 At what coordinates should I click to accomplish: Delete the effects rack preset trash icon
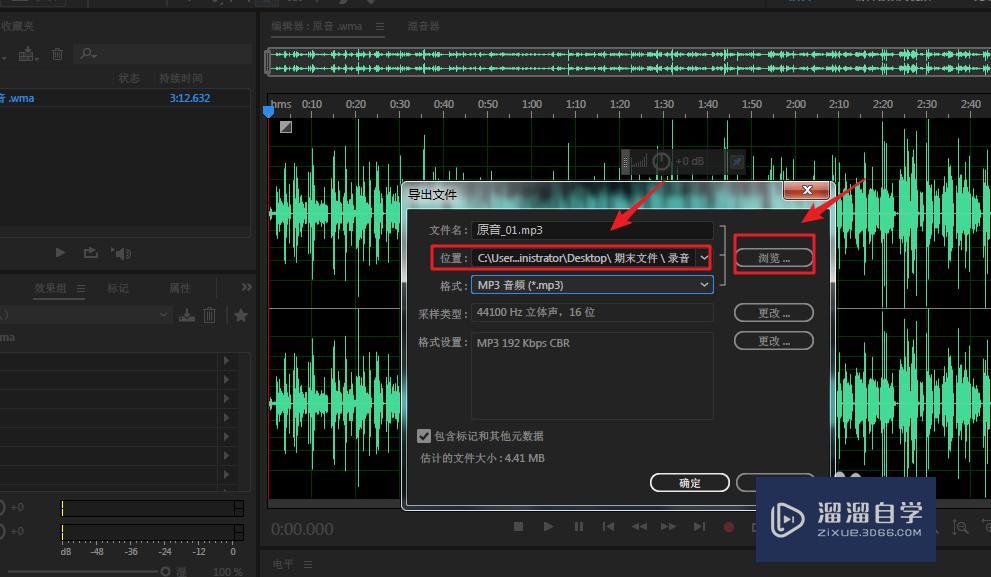[209, 314]
